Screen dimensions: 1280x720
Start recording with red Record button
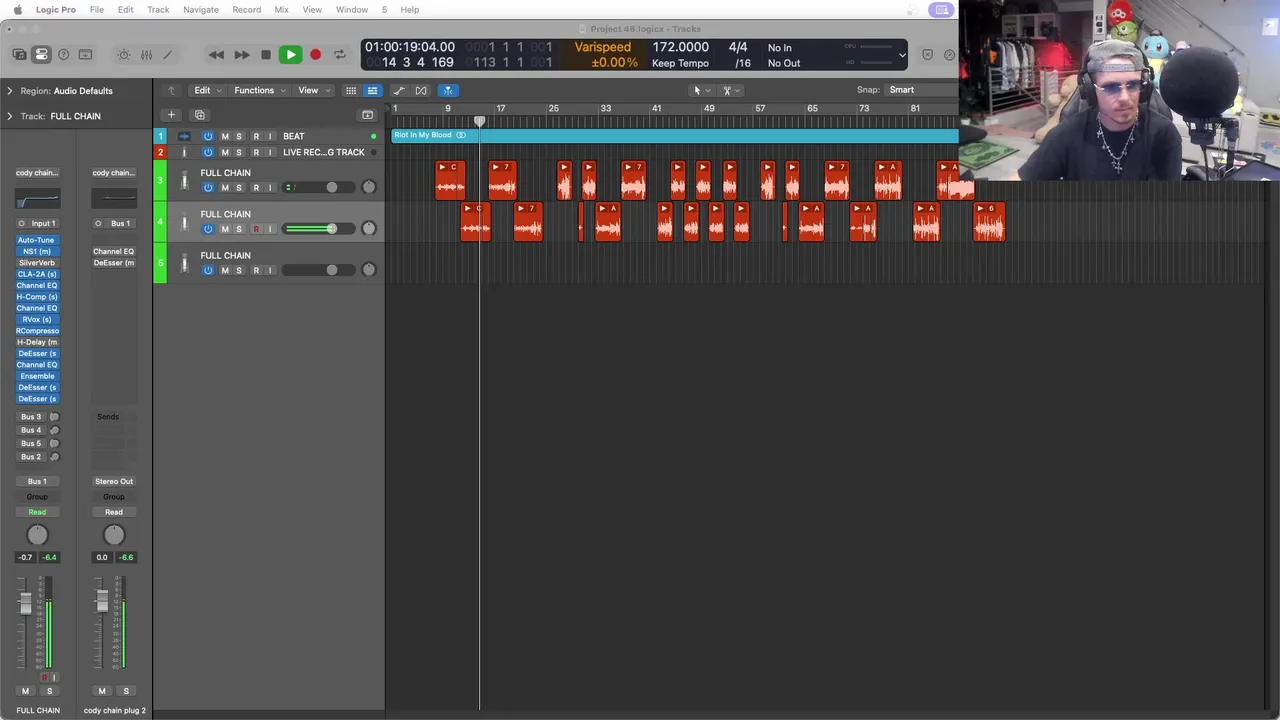coord(315,55)
